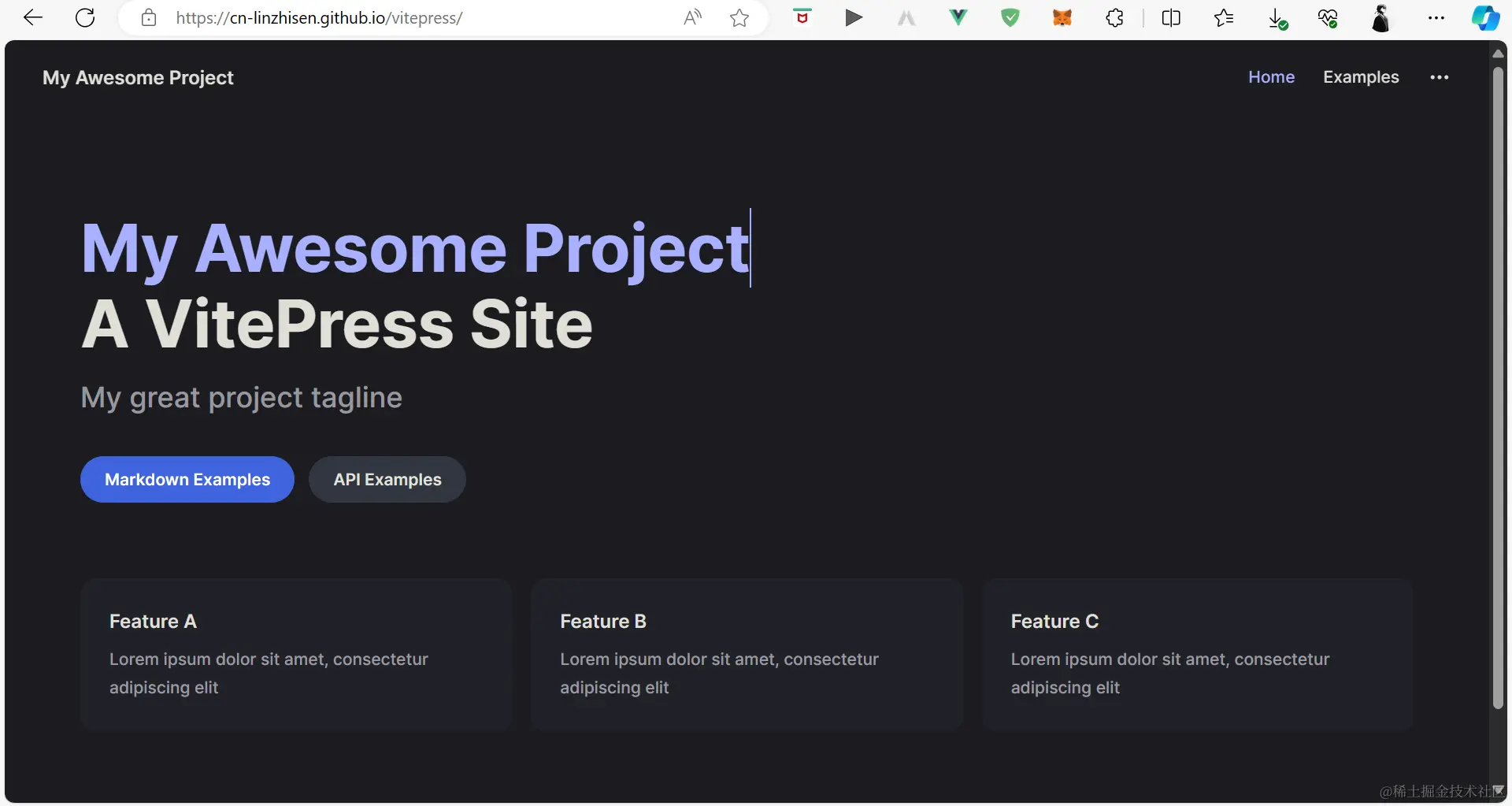
Task: Launch the Copilot sidebar
Action: (x=1486, y=18)
